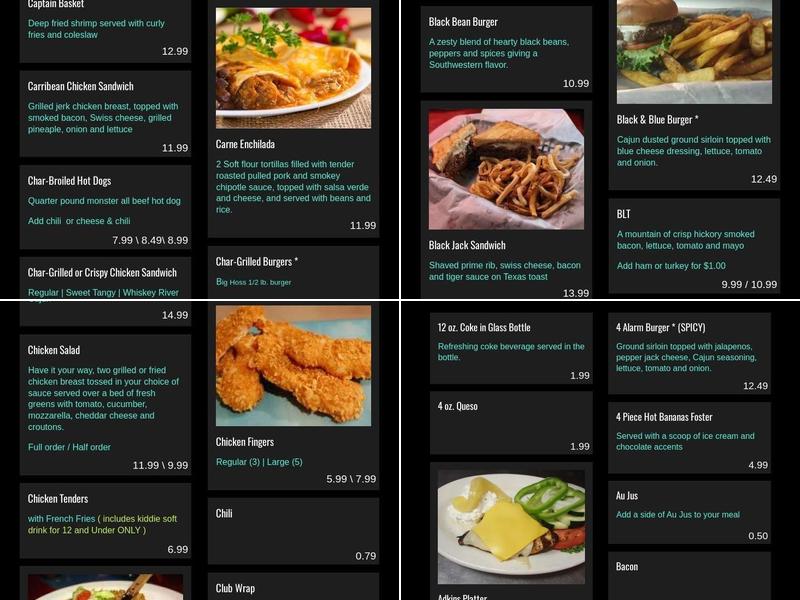Click the Black Jack Sandwich image

506,169
